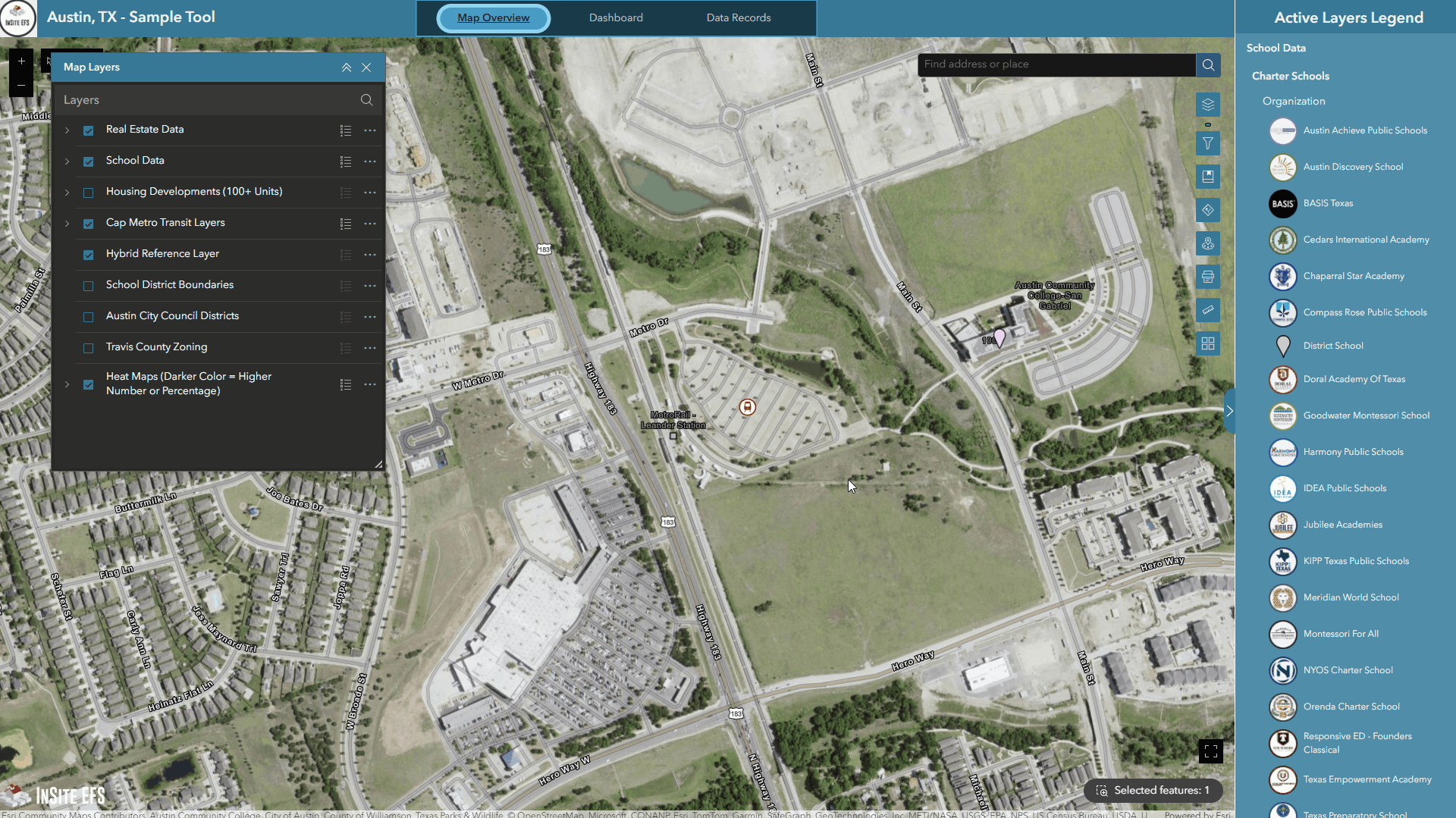1456x818 pixels.
Task: Open options menu for School District Boundaries
Action: [x=370, y=286]
